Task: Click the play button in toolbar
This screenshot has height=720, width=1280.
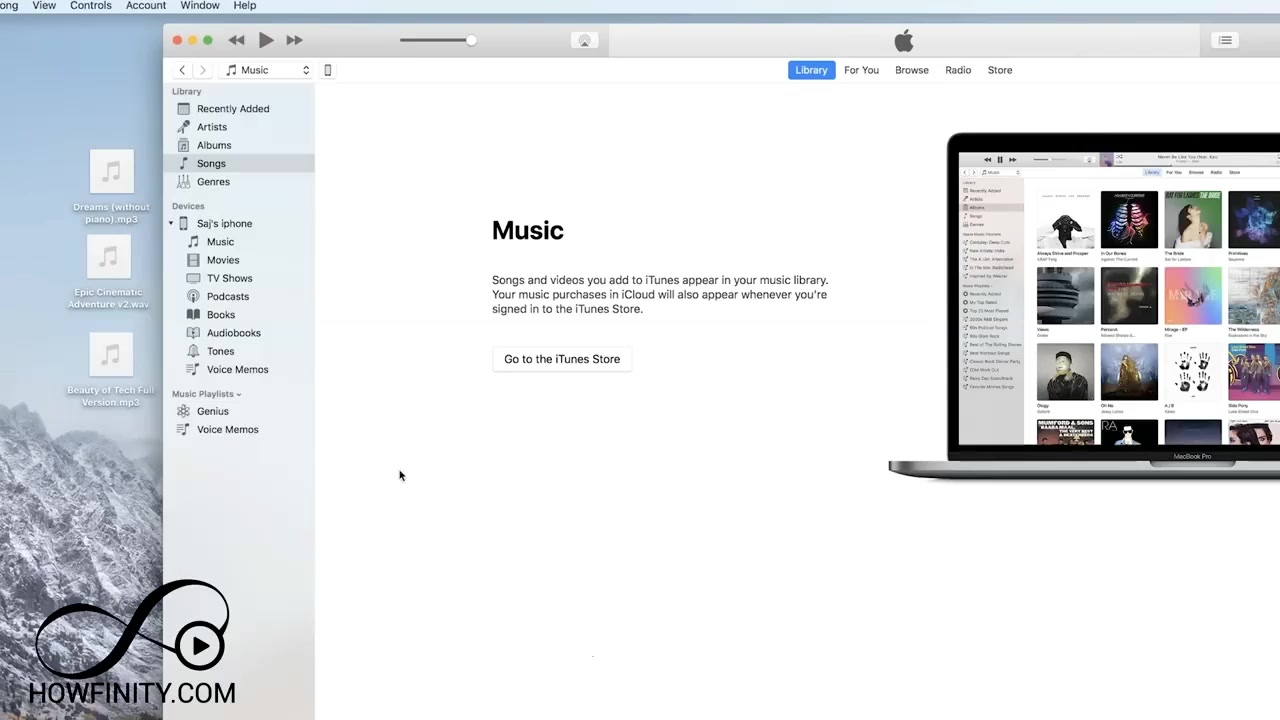Action: tap(266, 40)
